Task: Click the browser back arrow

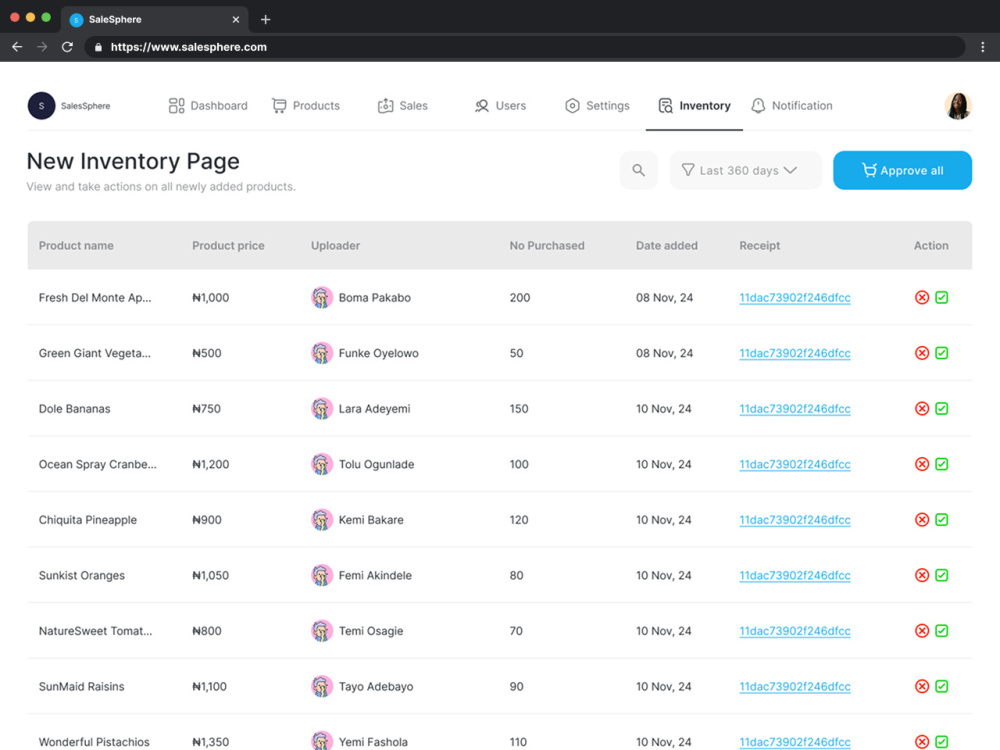Action: (17, 47)
